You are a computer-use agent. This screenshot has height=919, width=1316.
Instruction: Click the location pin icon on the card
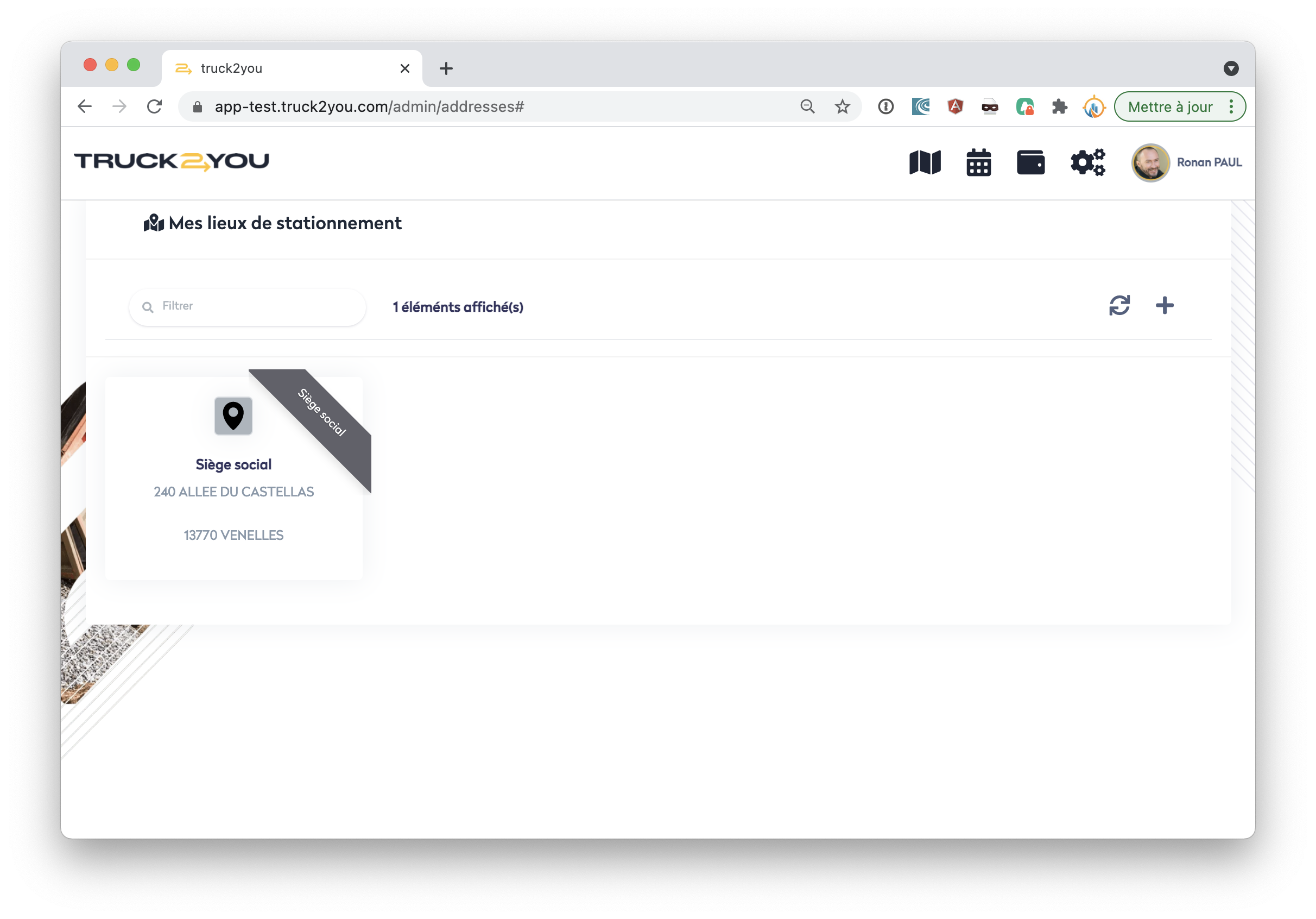[x=233, y=416]
